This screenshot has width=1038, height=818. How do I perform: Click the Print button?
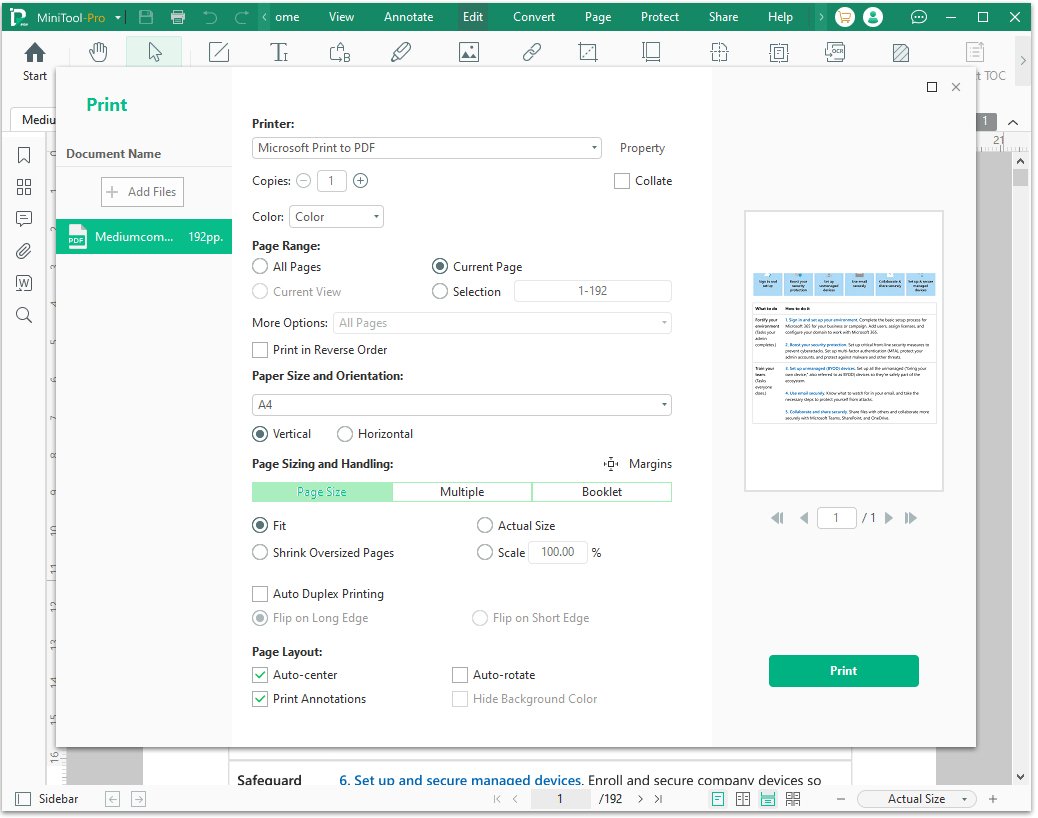tap(843, 671)
